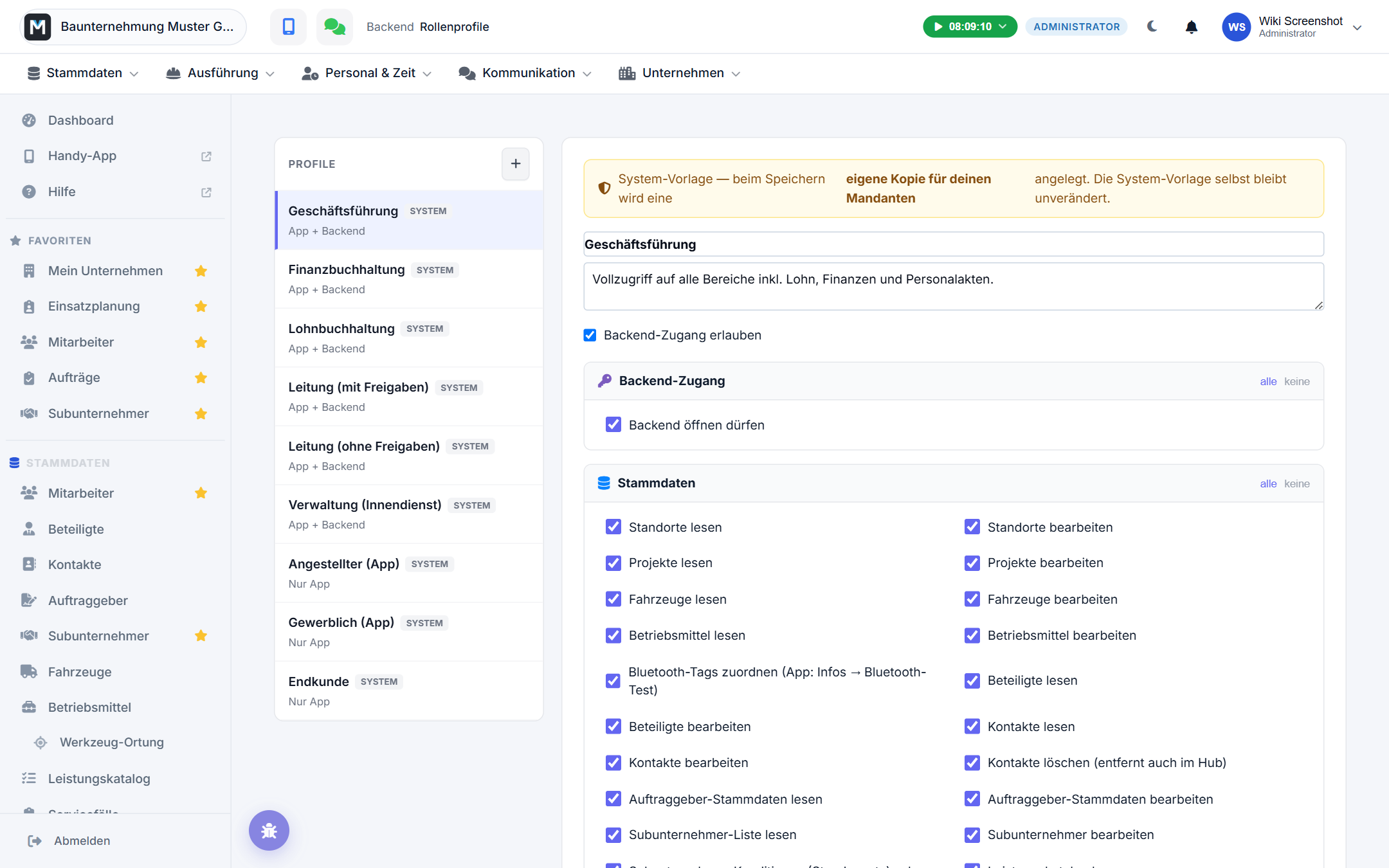The image size is (1389, 868).
Task: Expand the Unternehmen menu dropdown
Action: click(x=680, y=73)
